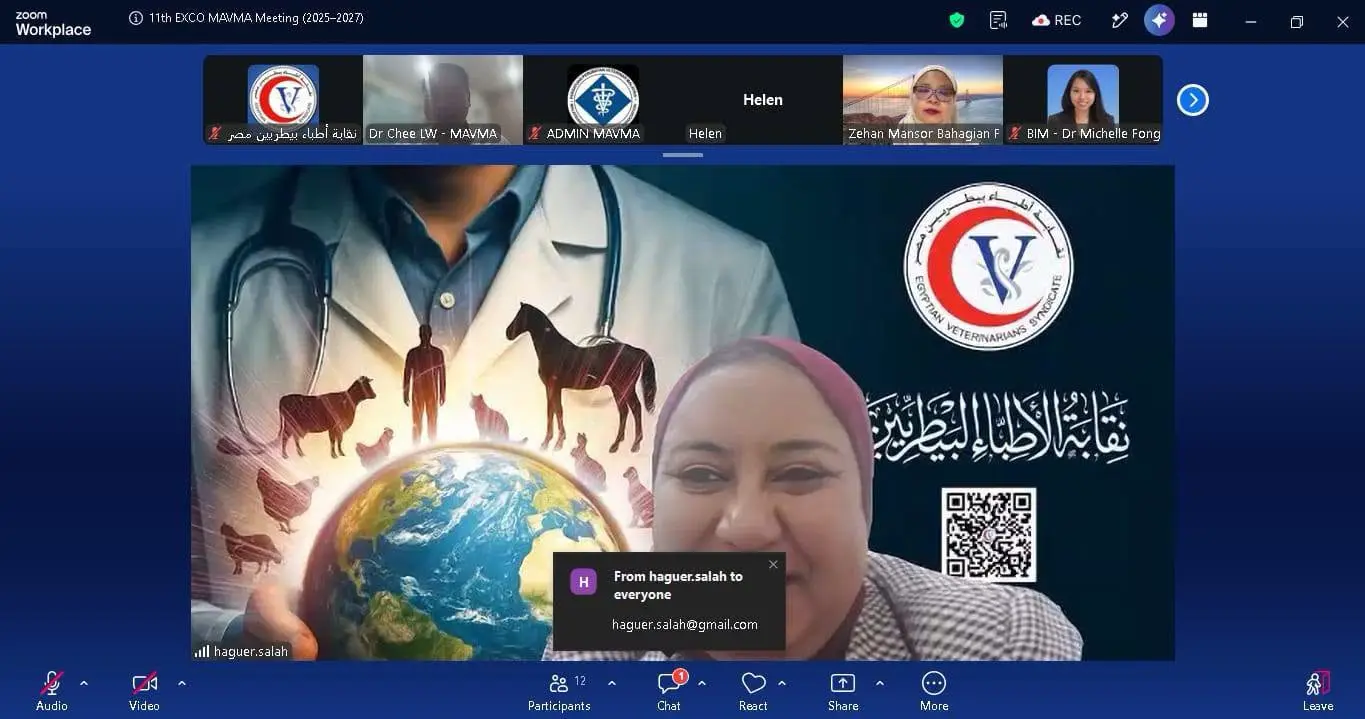Click the muted mic icon on Dr Michelle Fong

coord(1015,133)
